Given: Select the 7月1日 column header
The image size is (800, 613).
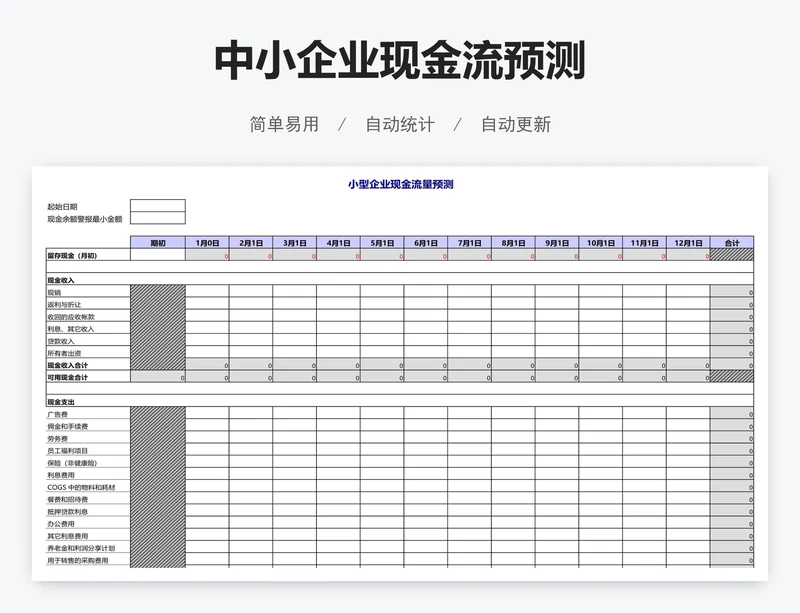Looking at the screenshot, I should coord(469,242).
